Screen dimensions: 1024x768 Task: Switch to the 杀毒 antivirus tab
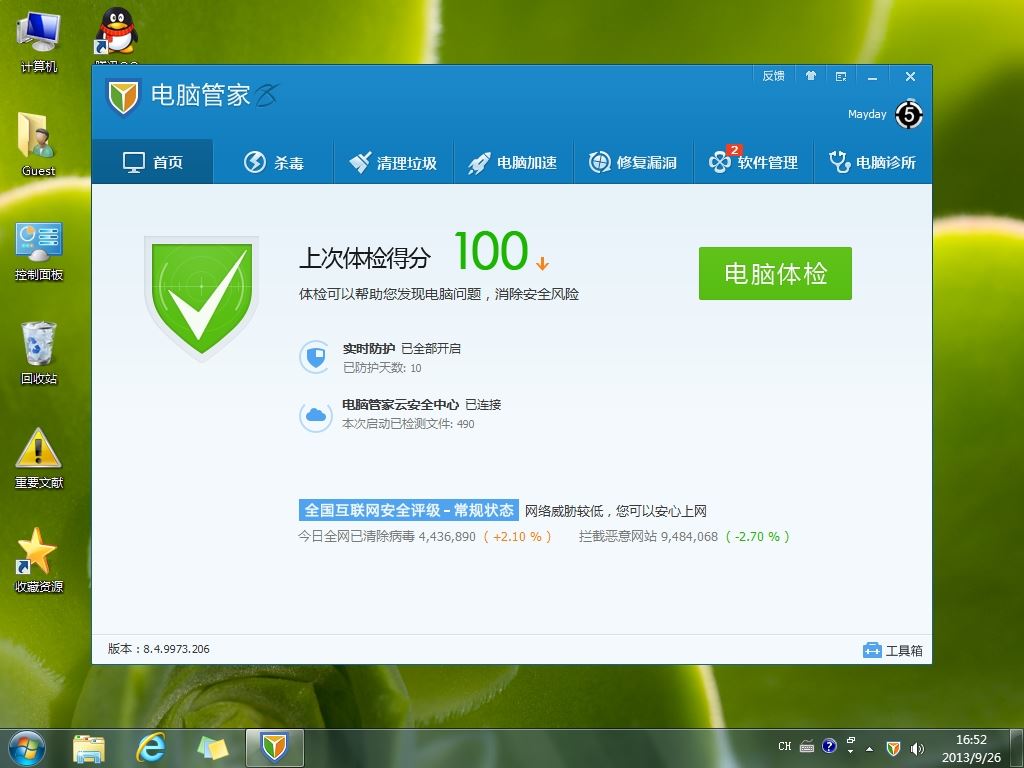click(274, 162)
